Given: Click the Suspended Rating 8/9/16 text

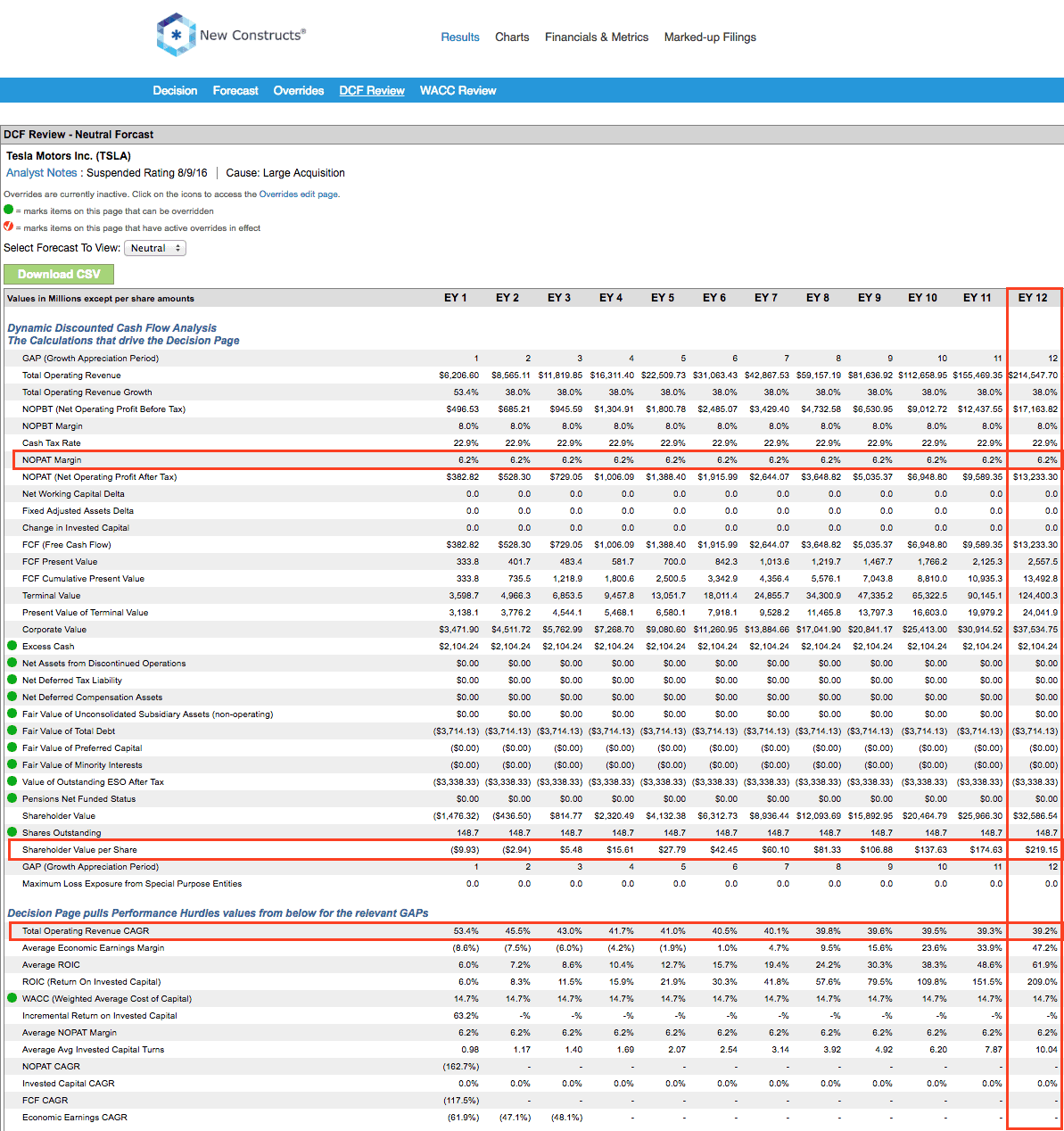Looking at the screenshot, I should [147, 173].
